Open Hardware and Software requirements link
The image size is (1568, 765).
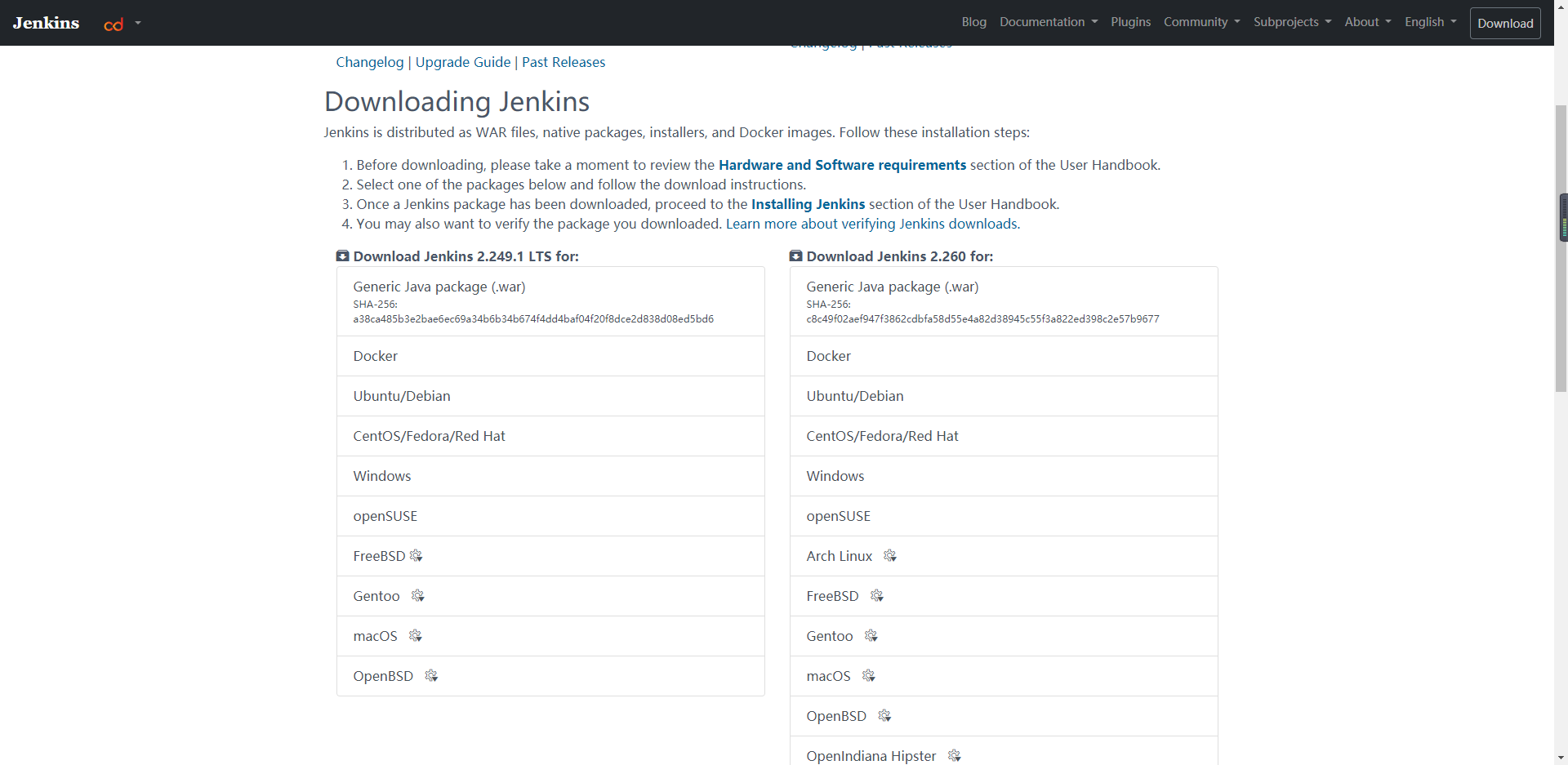(x=842, y=165)
